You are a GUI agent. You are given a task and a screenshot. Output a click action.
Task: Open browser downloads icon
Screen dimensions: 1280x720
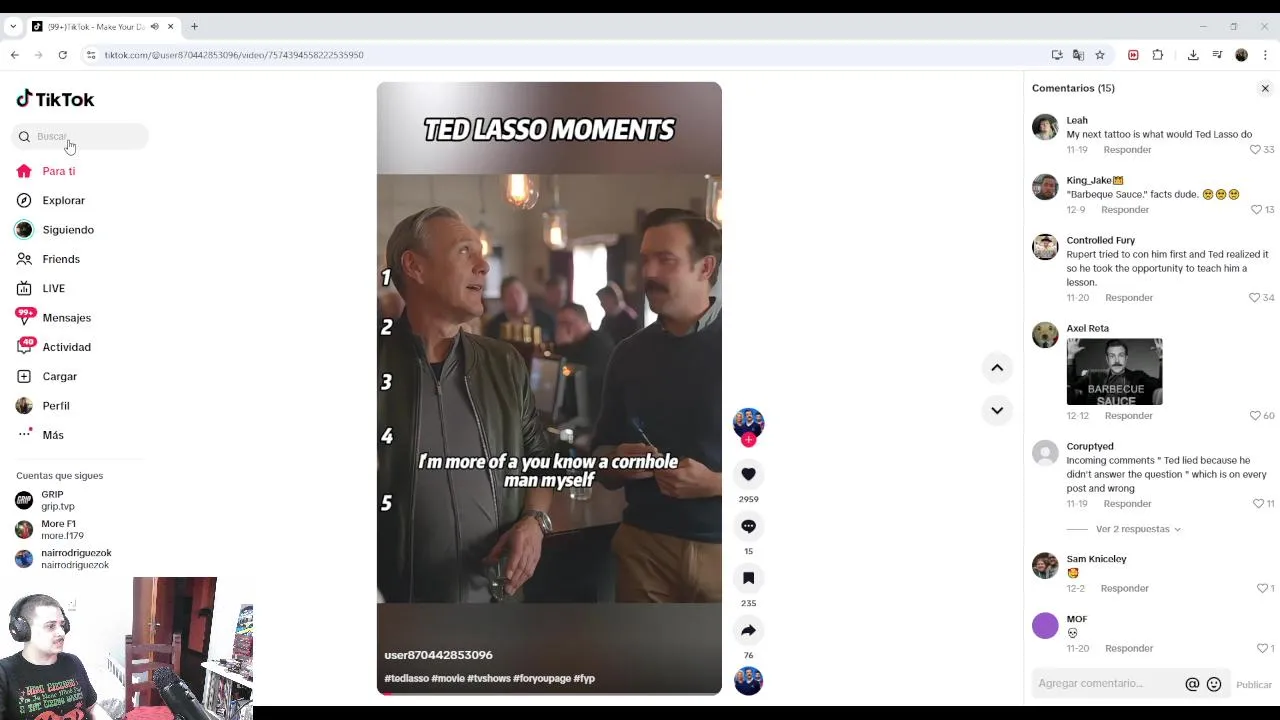[1193, 55]
